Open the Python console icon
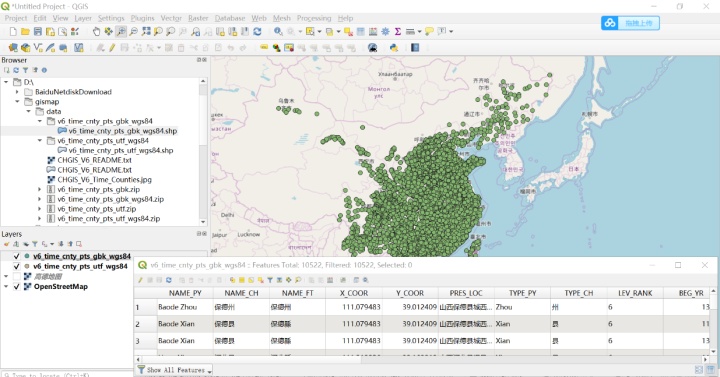The height and width of the screenshot is (377, 720). (394, 48)
